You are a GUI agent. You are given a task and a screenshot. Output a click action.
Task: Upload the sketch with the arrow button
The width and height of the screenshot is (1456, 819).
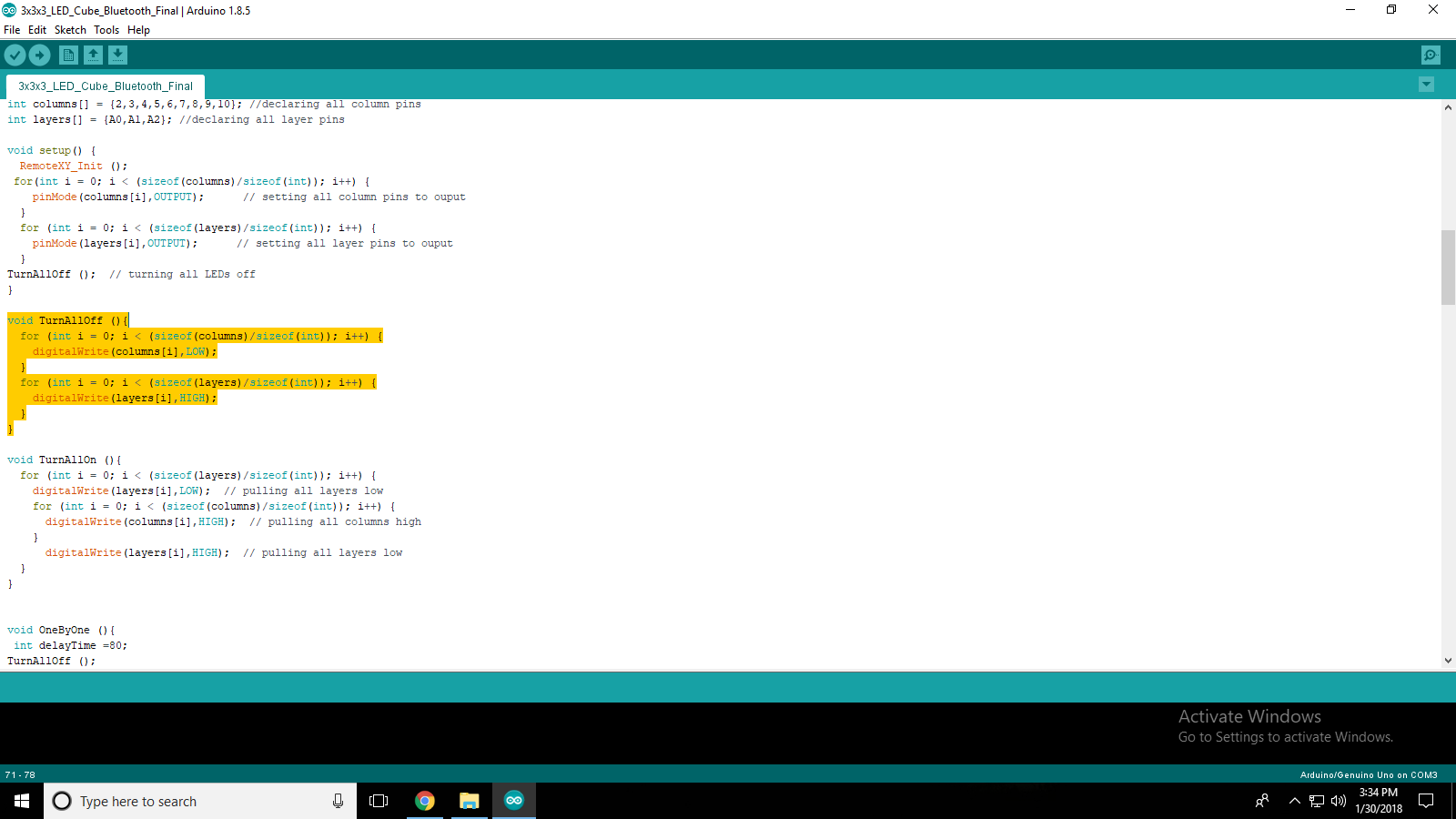39,56
